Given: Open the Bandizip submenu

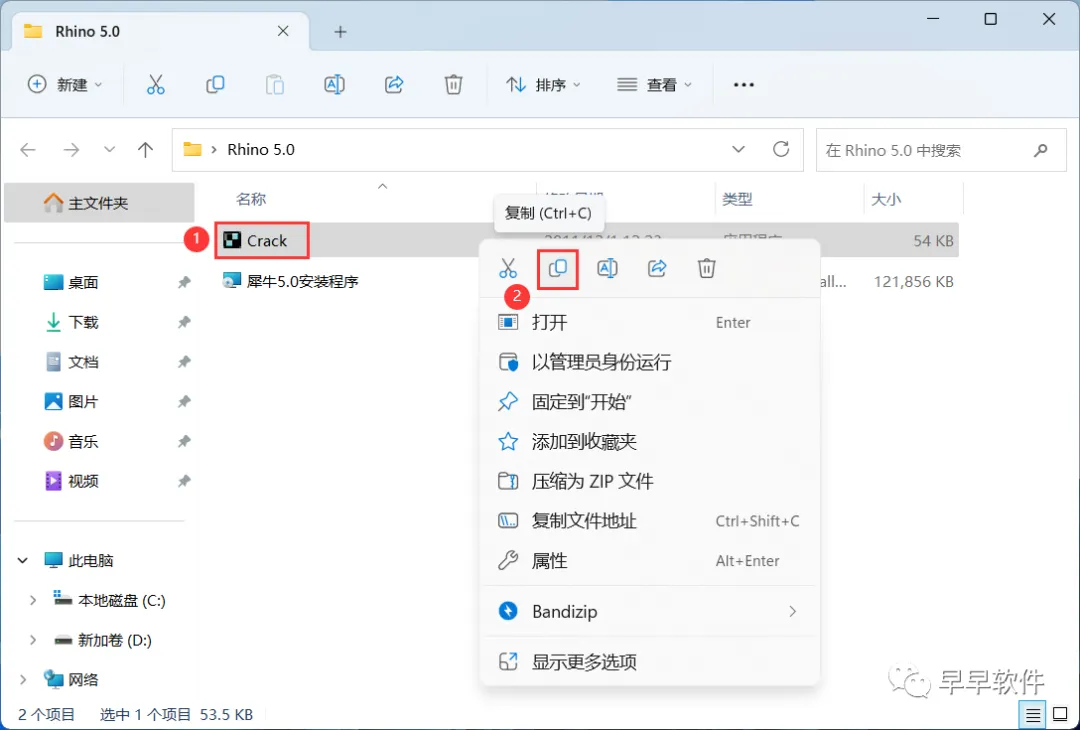Looking at the screenshot, I should click(649, 612).
